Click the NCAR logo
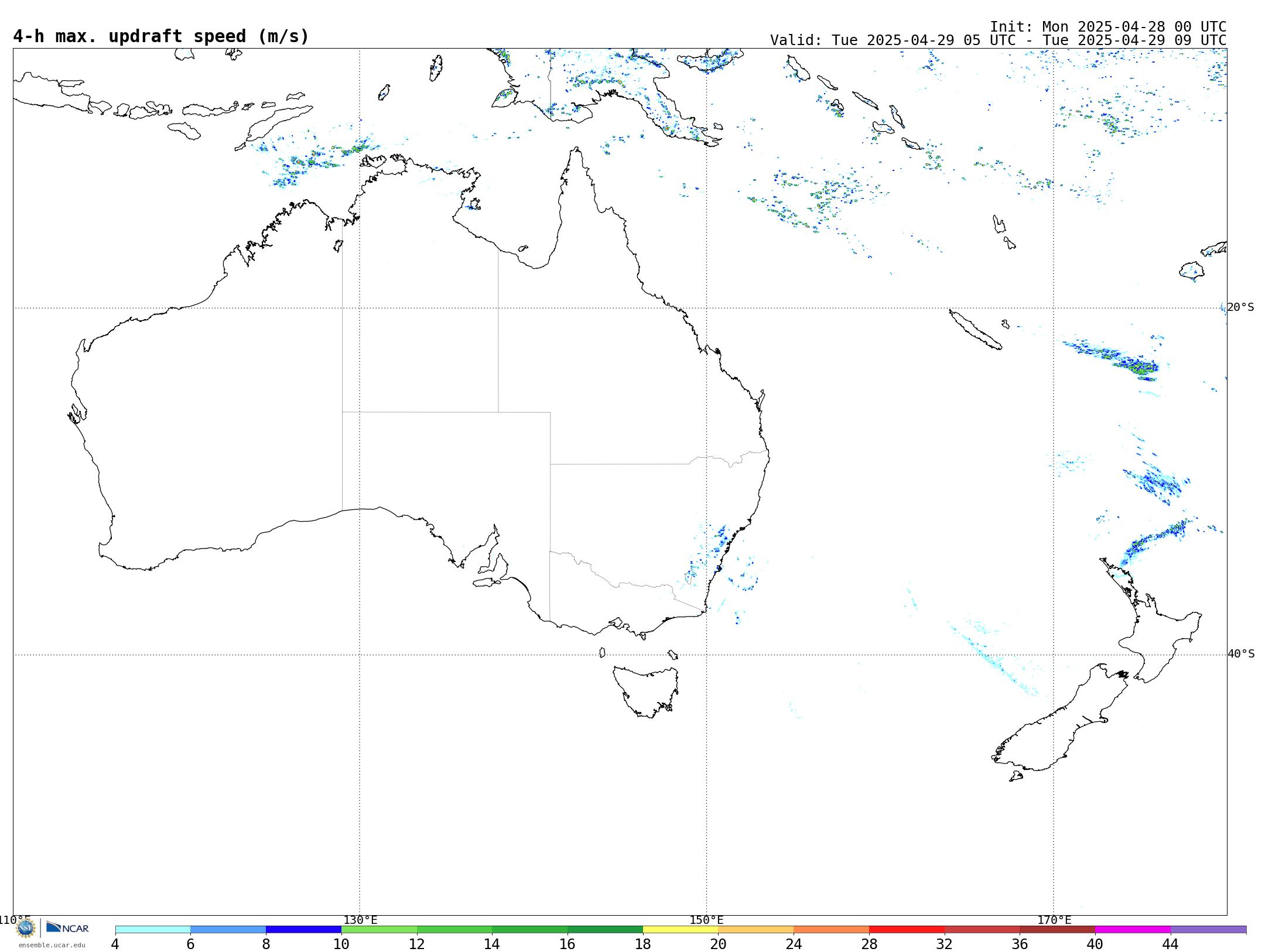This screenshot has height=952, width=1265. pyautogui.click(x=67, y=927)
